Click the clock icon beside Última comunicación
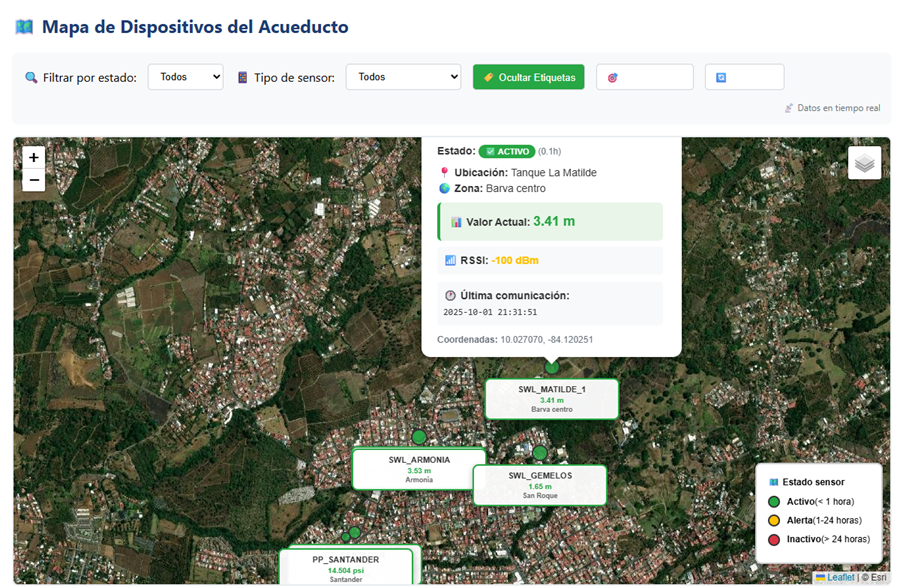The image size is (903, 588). (449, 294)
